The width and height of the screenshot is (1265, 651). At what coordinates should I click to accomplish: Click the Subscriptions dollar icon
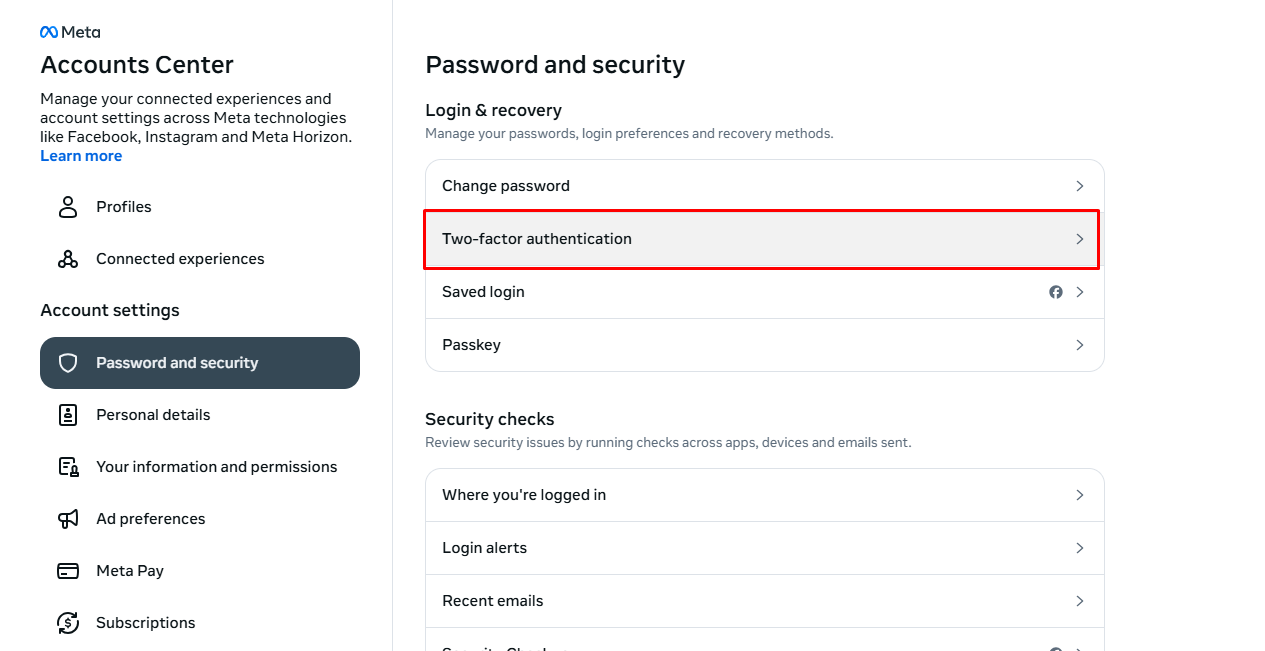68,623
